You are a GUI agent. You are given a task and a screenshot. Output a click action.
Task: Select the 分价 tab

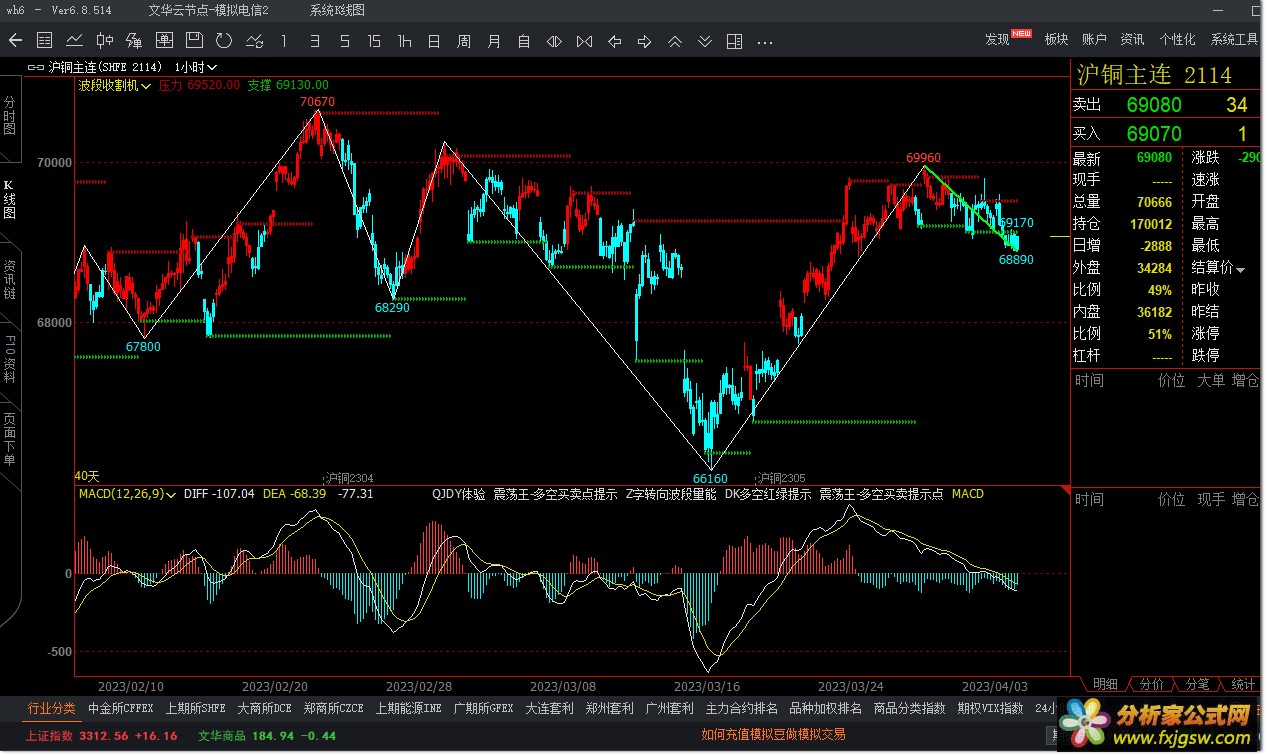click(x=1151, y=684)
